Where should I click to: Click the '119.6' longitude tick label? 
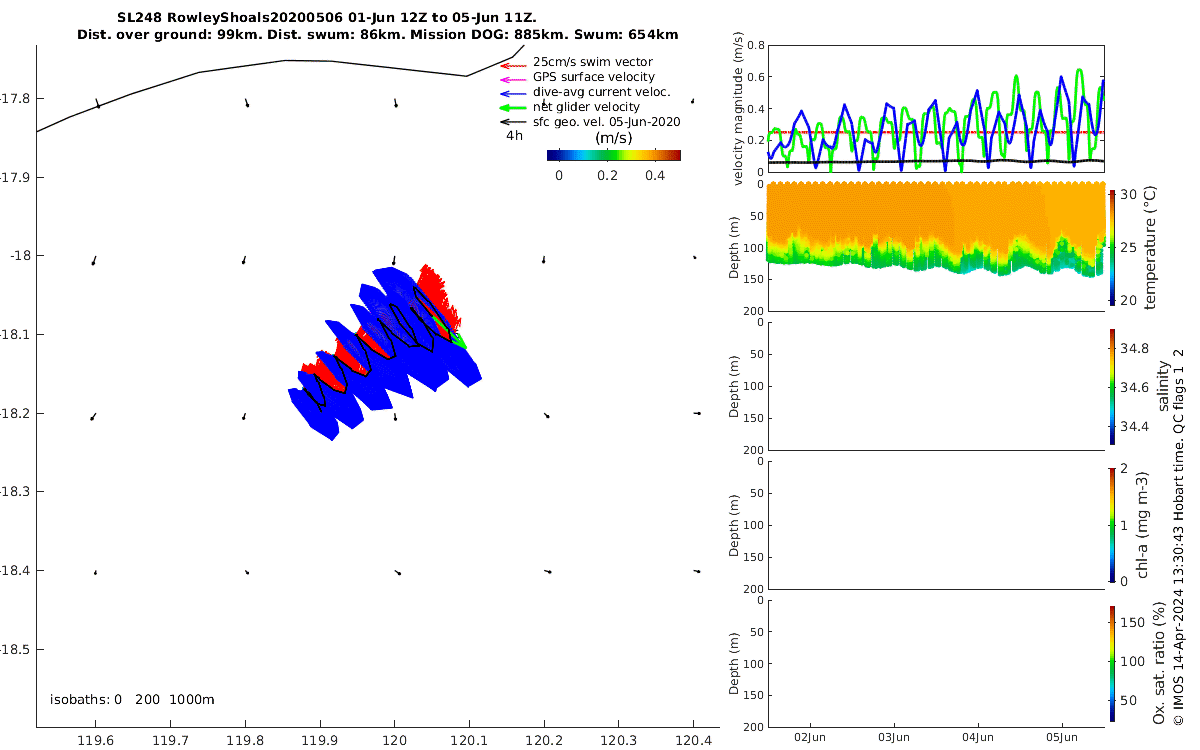[x=95, y=741]
